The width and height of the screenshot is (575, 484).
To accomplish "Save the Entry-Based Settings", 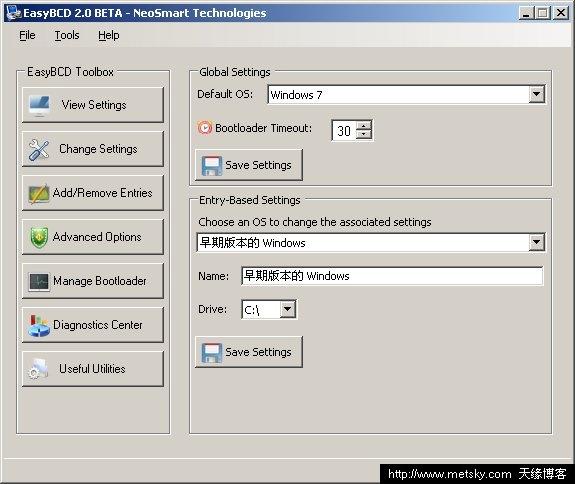I will point(249,352).
